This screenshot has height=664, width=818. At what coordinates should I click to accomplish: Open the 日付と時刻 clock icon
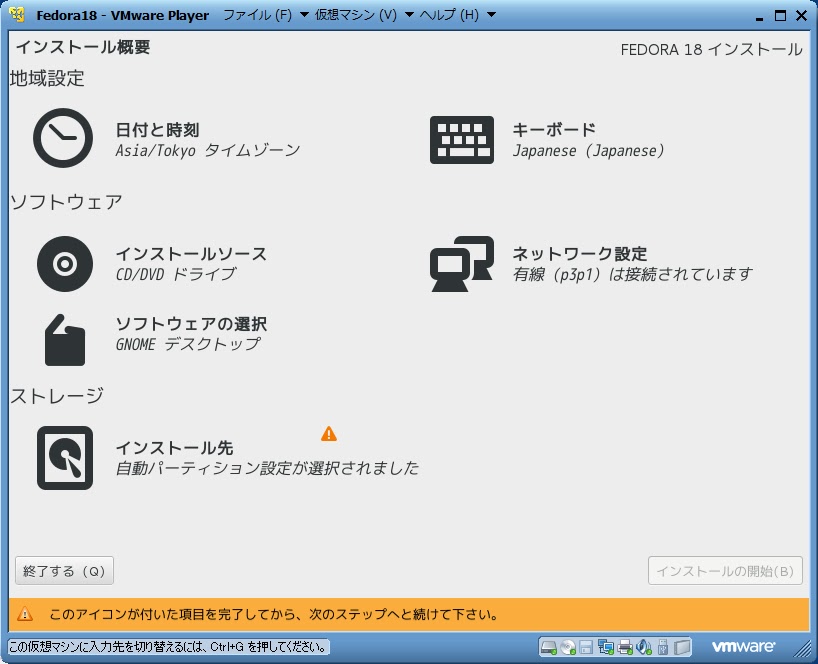(63, 138)
